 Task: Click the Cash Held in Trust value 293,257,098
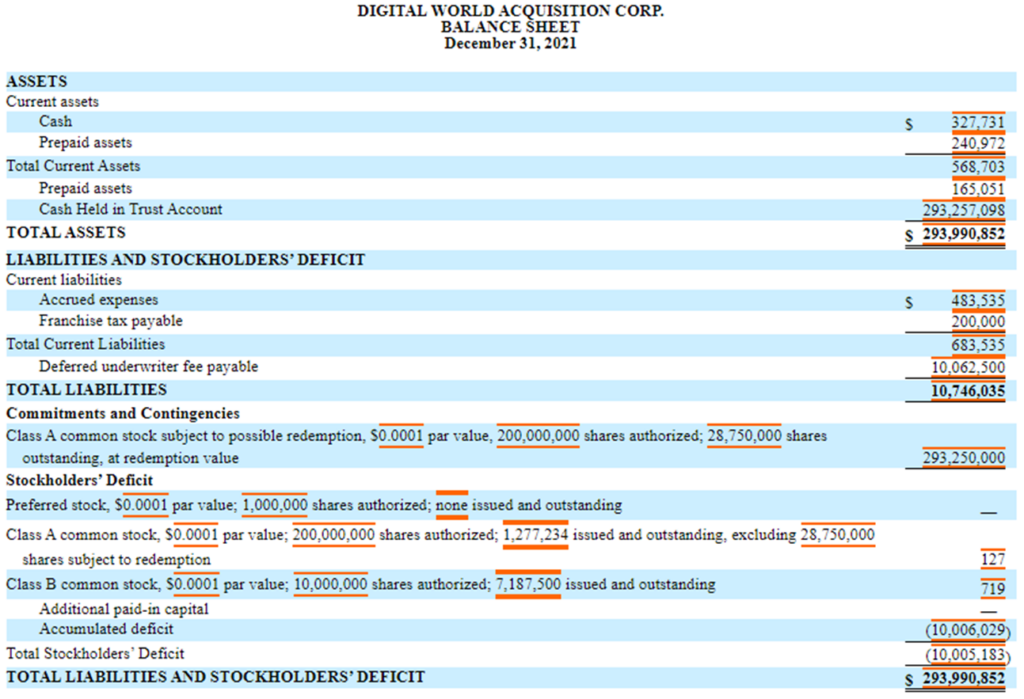963,210
